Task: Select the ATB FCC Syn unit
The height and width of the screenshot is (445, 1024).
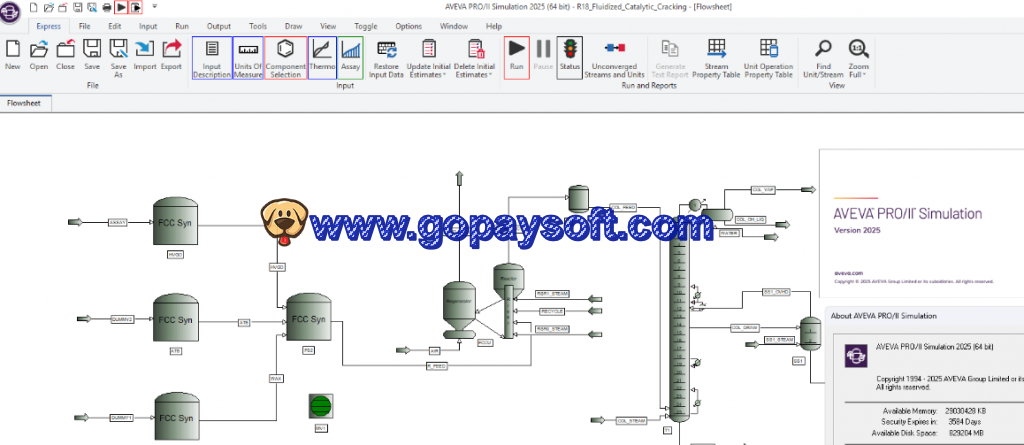Action: click(176, 318)
